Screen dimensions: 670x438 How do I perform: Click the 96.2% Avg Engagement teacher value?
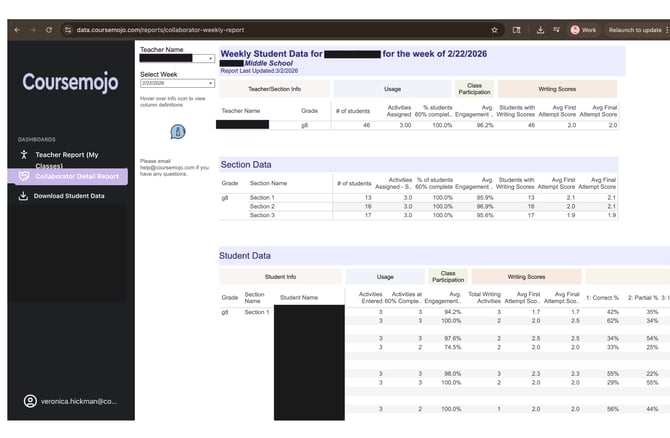(x=485, y=125)
